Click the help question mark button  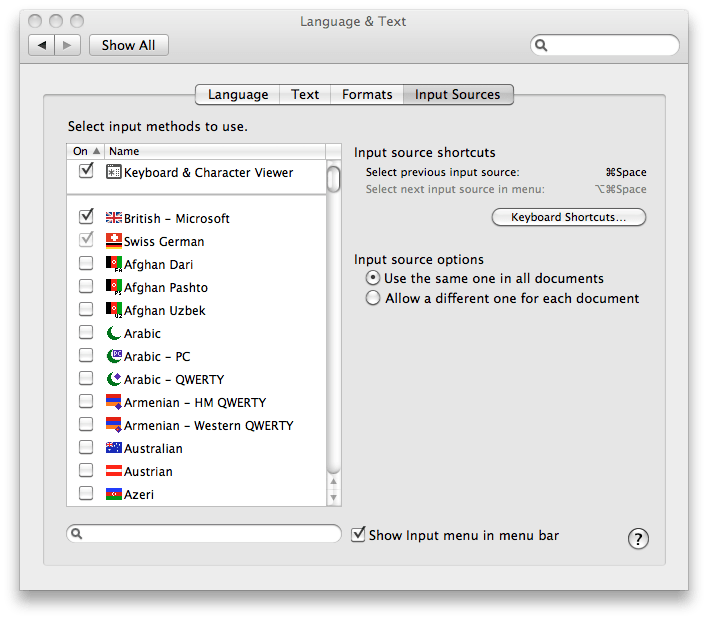click(x=638, y=539)
